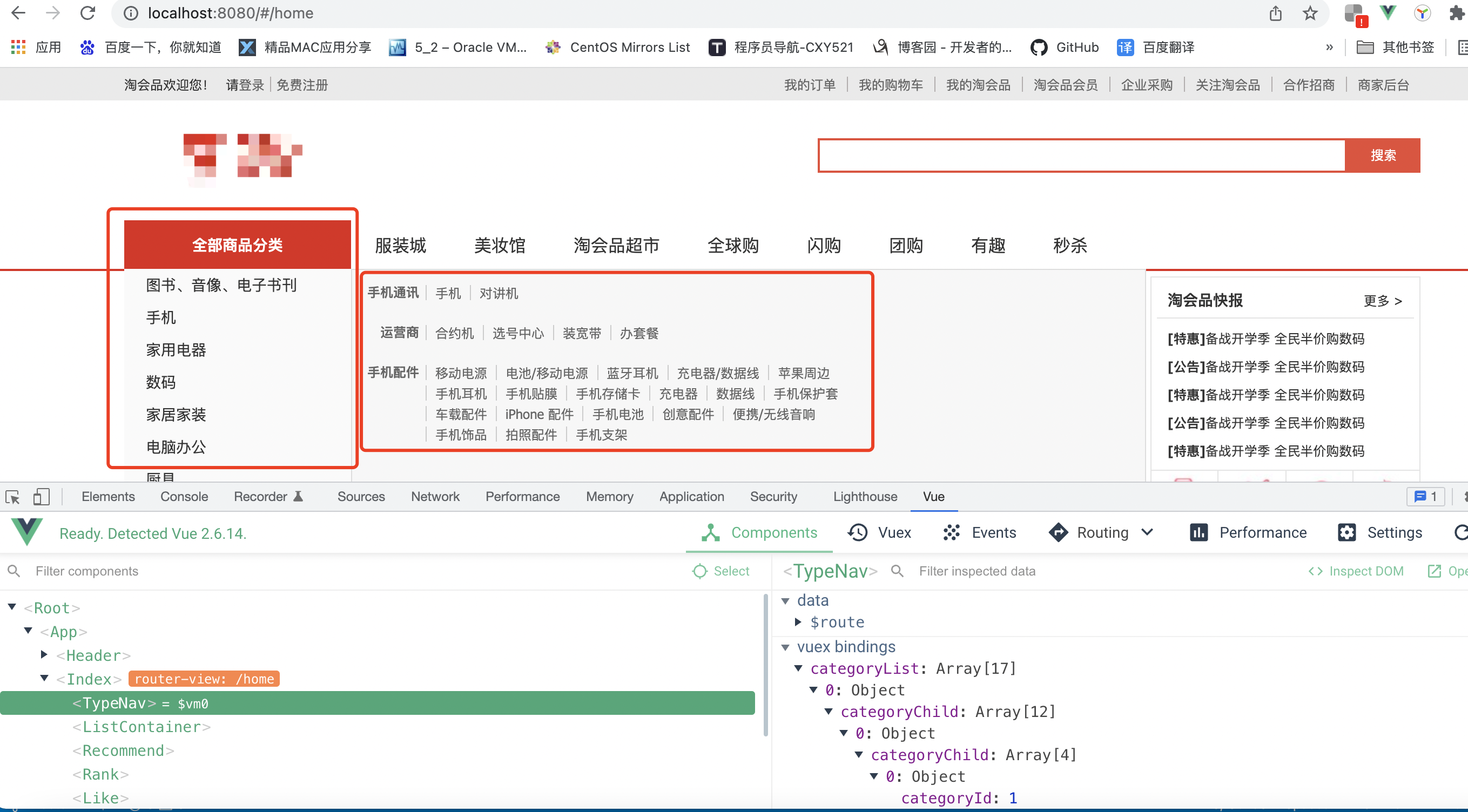This screenshot has height=812, width=1468.
Task: Expand the Header component node
Action: pos(44,655)
